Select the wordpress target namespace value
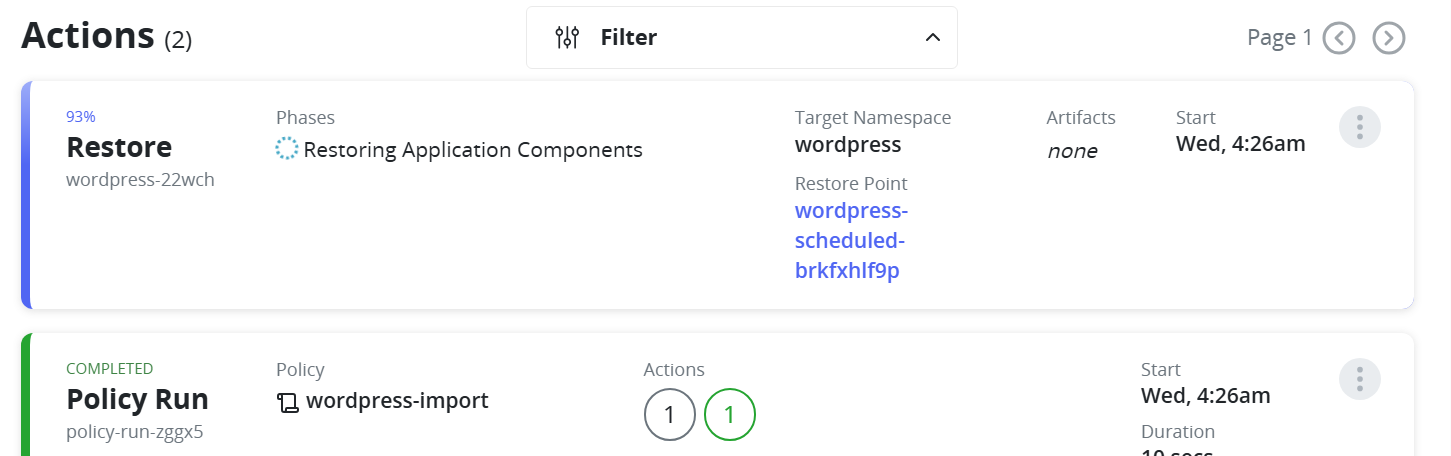 point(848,145)
